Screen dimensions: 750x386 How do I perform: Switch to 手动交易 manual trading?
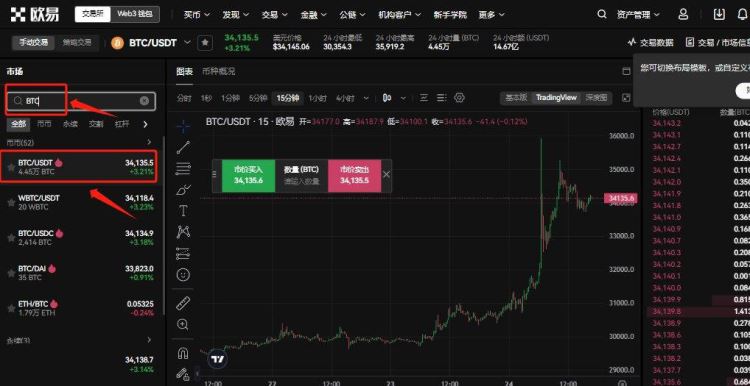(33, 43)
